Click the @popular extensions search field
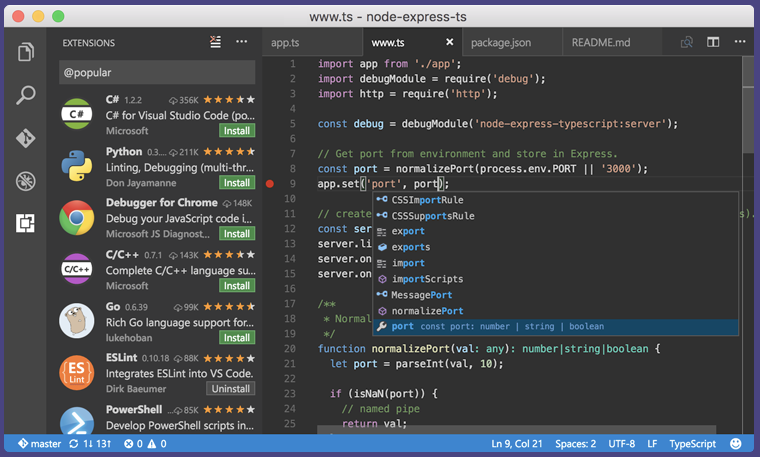Viewport: 760px width, 457px height. 157,73
